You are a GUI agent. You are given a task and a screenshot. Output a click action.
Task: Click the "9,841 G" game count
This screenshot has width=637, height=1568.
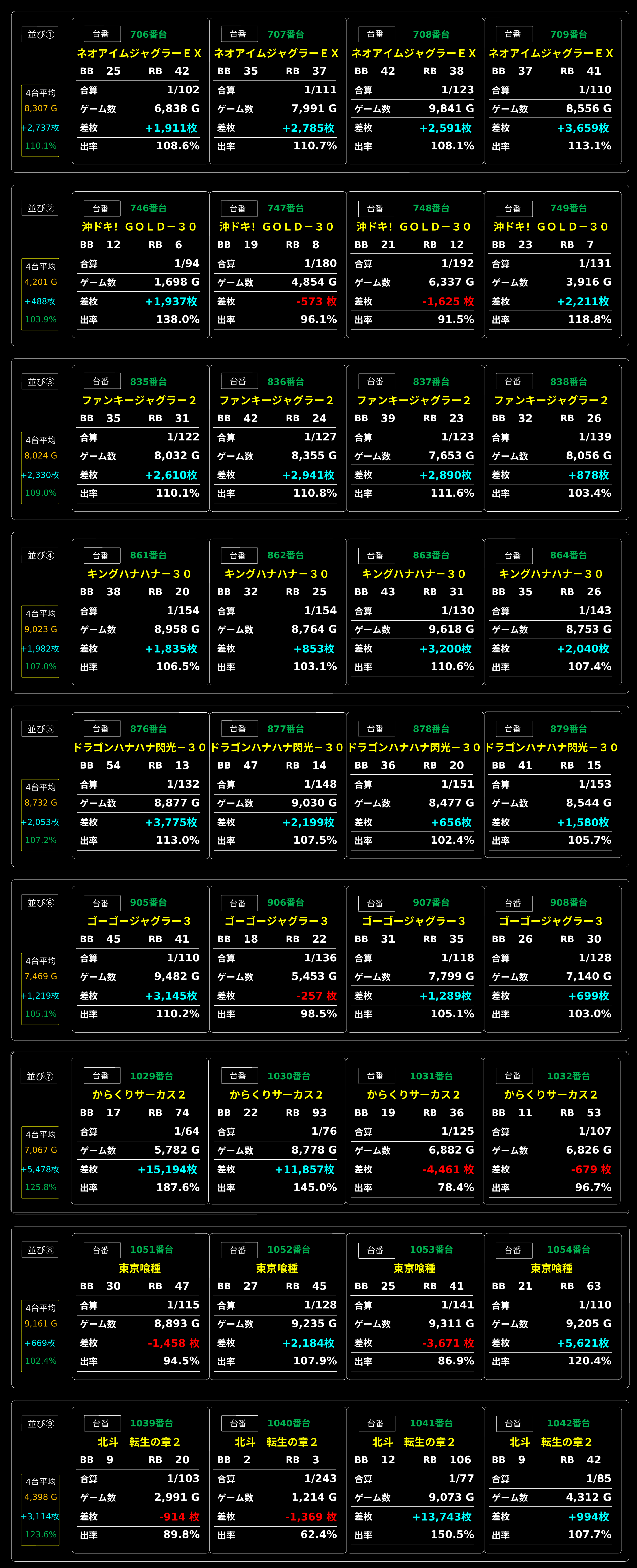point(451,108)
